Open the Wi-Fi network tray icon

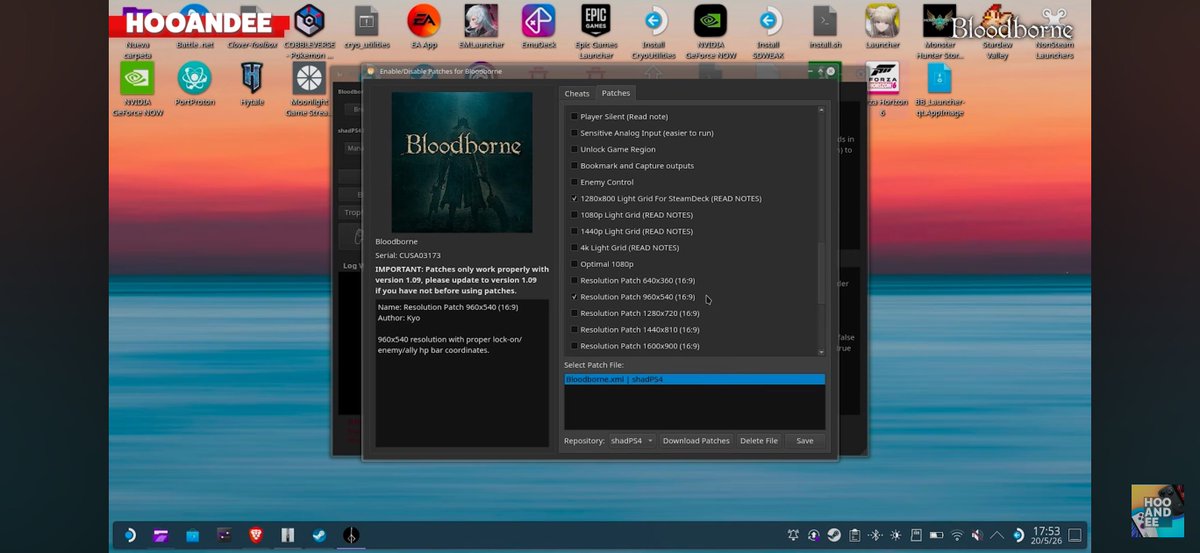(957, 535)
